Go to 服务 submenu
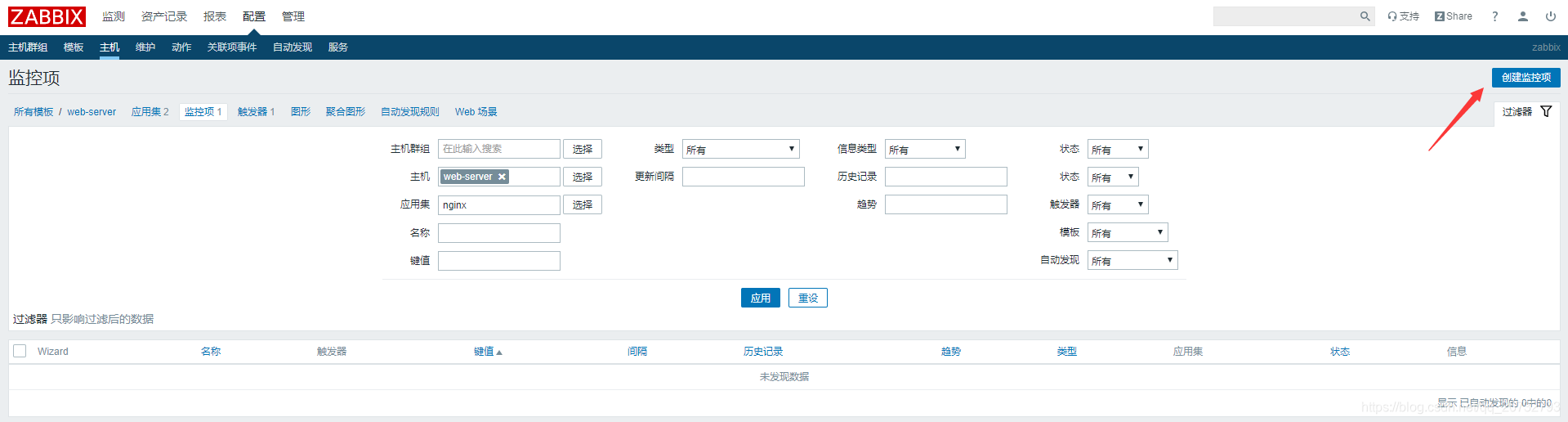The image size is (1568, 422). 338,47
